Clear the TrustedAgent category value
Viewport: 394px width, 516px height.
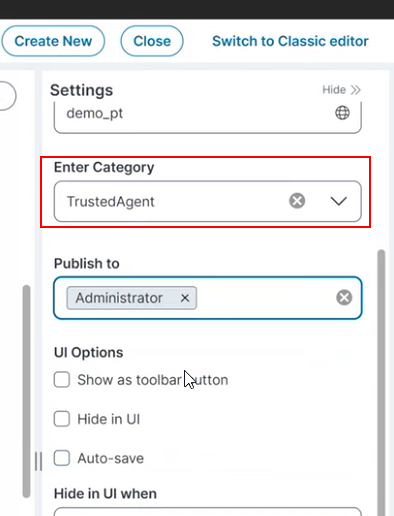click(297, 201)
